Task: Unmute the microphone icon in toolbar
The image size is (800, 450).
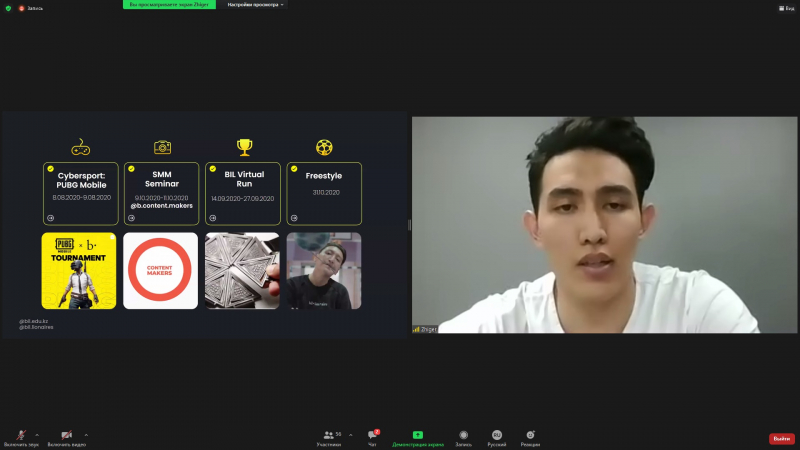Action: [21, 435]
